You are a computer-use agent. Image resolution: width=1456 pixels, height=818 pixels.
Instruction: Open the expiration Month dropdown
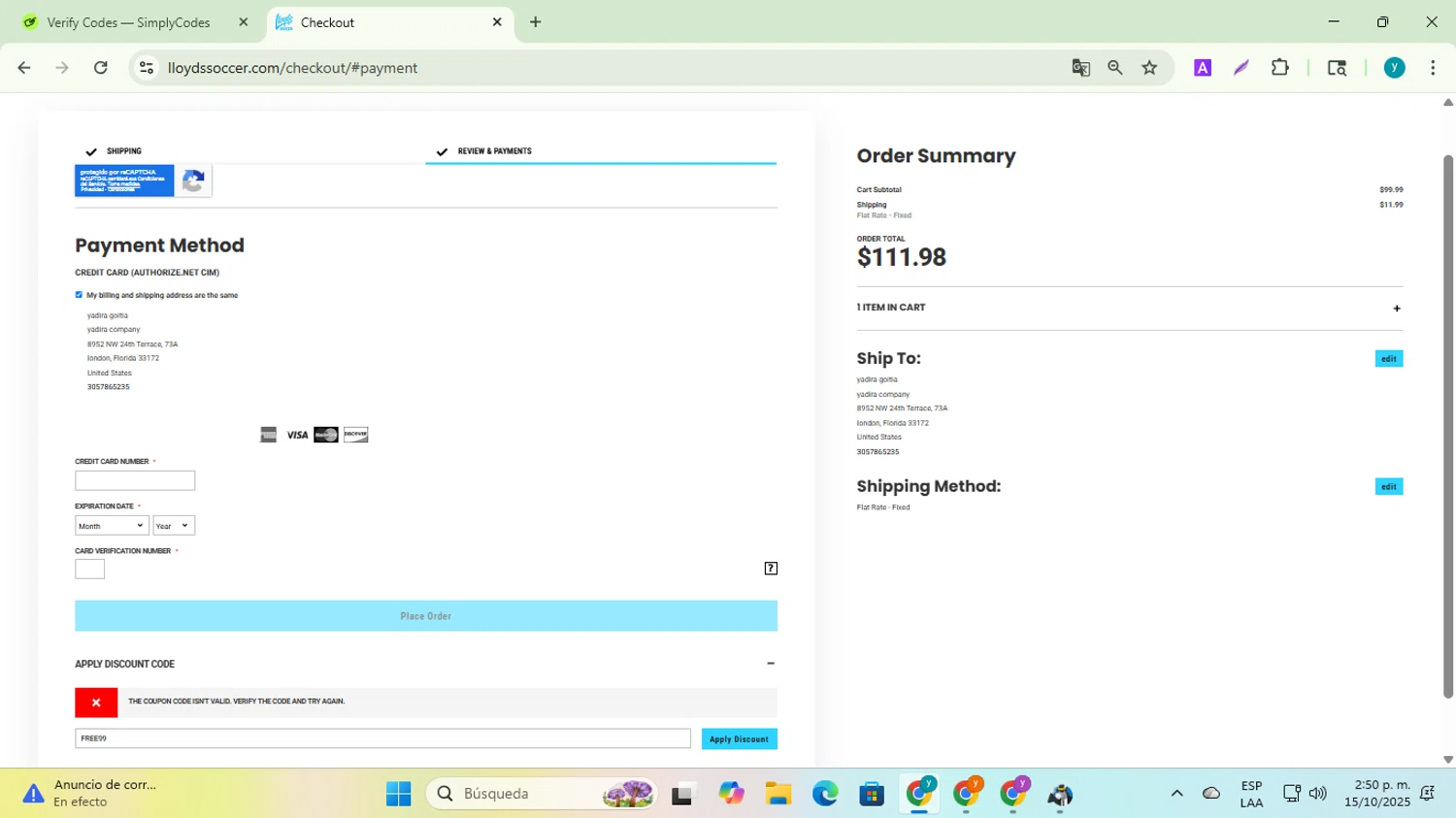112,526
